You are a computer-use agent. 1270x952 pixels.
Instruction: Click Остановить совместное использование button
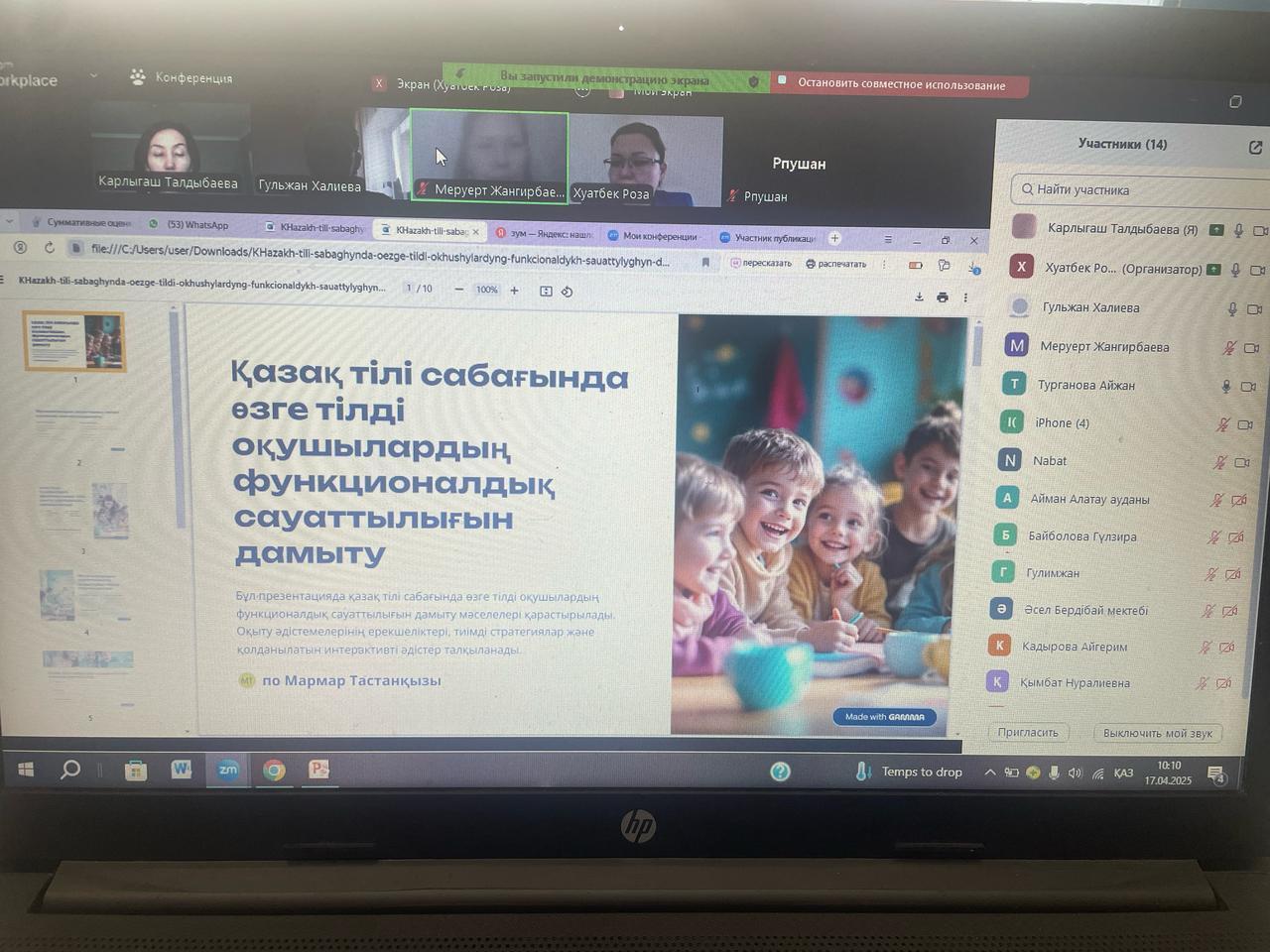(x=900, y=85)
